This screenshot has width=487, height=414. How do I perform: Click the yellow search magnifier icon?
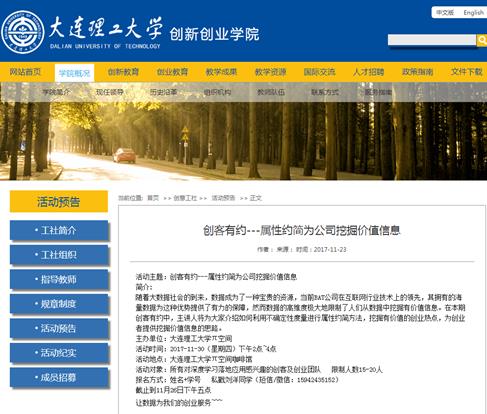pyautogui.click(x=482, y=40)
